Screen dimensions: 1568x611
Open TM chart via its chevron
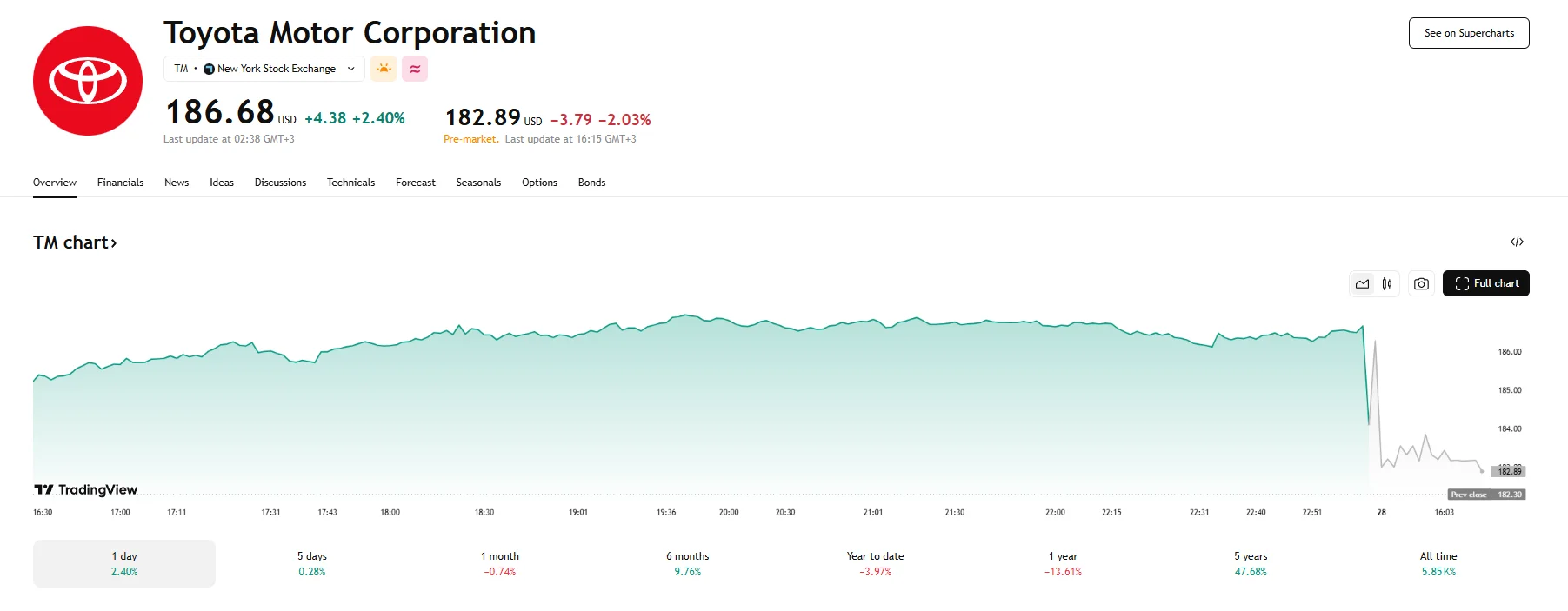point(113,242)
